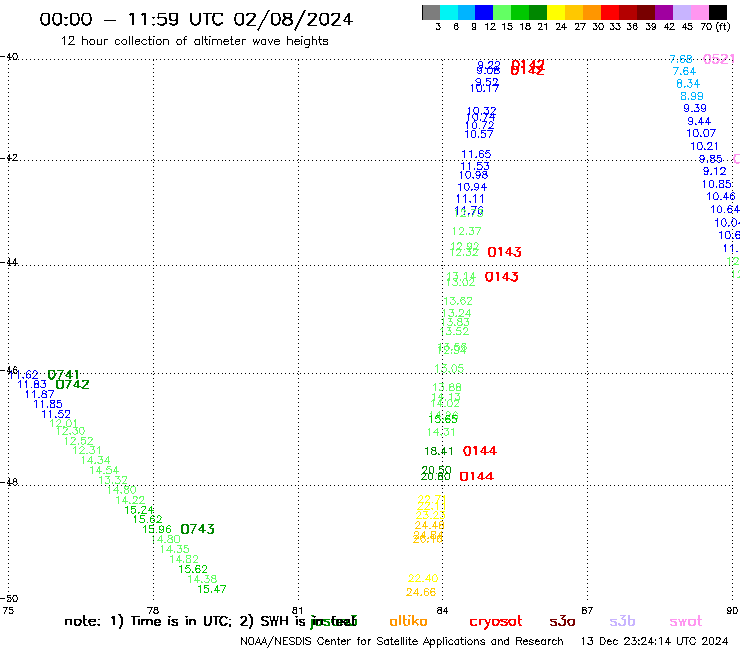Click the longitude axis label '81'
The height and width of the screenshot is (650, 740).
(x=297, y=611)
